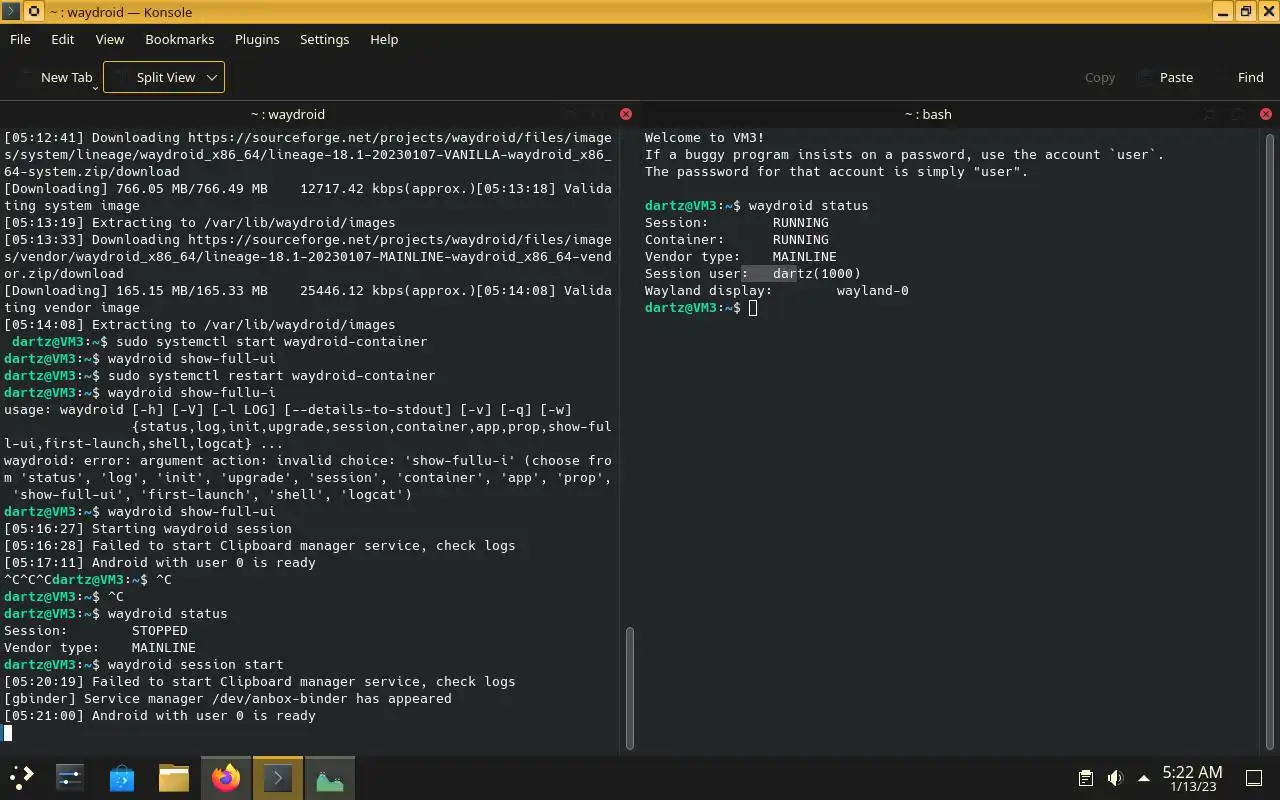Open the KDE application launcher

click(22, 777)
